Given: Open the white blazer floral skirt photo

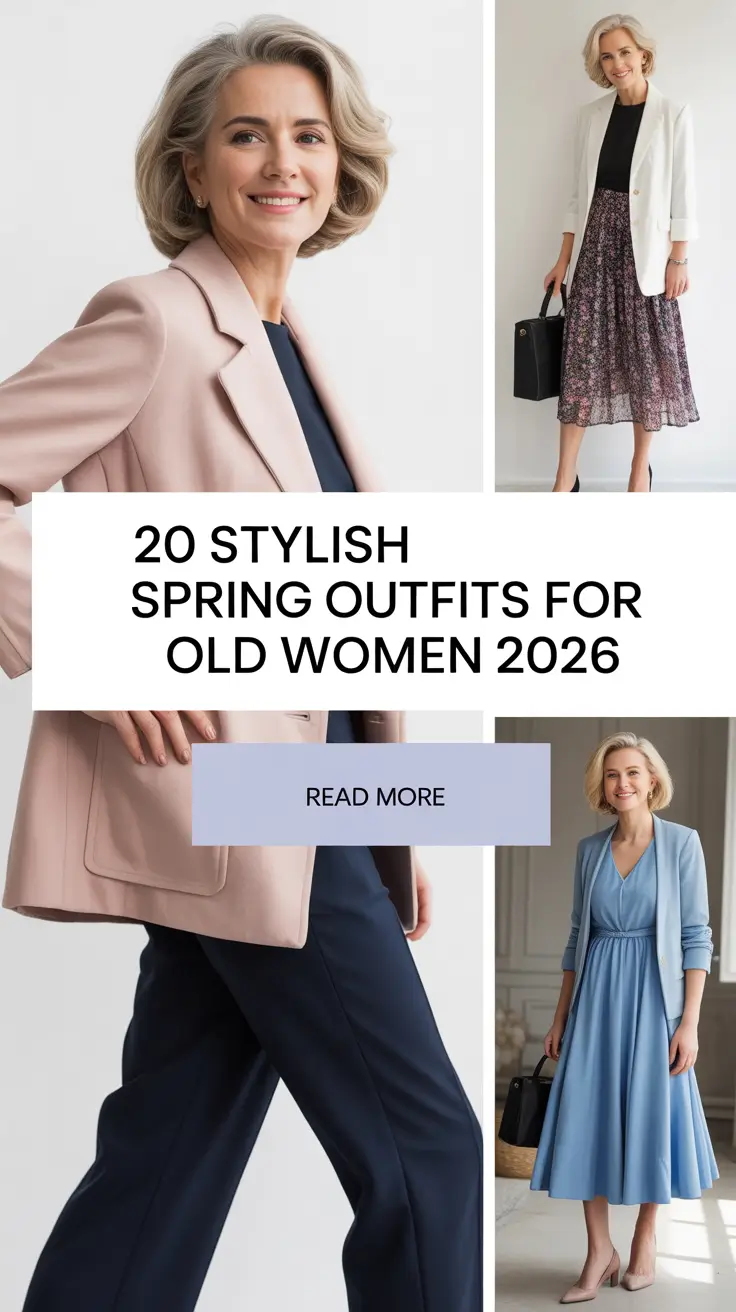Looking at the screenshot, I should click(x=615, y=245).
